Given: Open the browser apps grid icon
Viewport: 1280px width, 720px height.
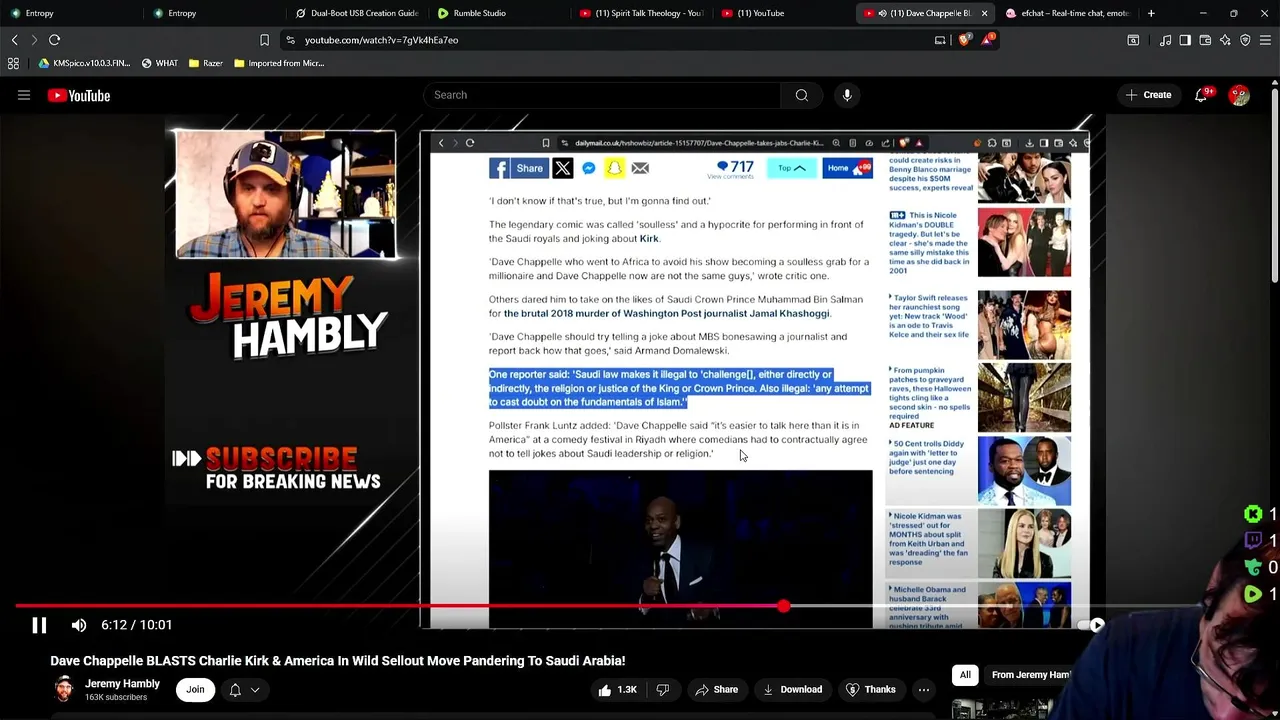Looking at the screenshot, I should tap(13, 63).
